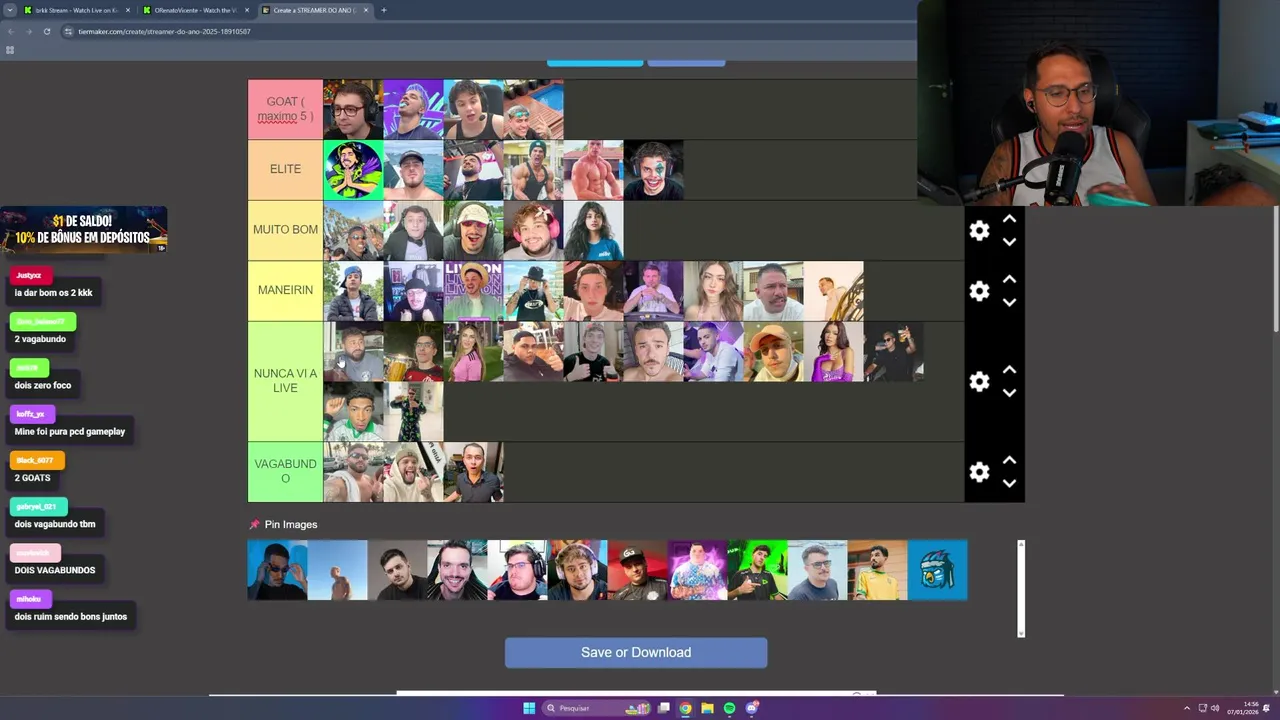Open settings gear for NUNCA VI A LIVE row
The image size is (1280, 720).
click(x=979, y=381)
